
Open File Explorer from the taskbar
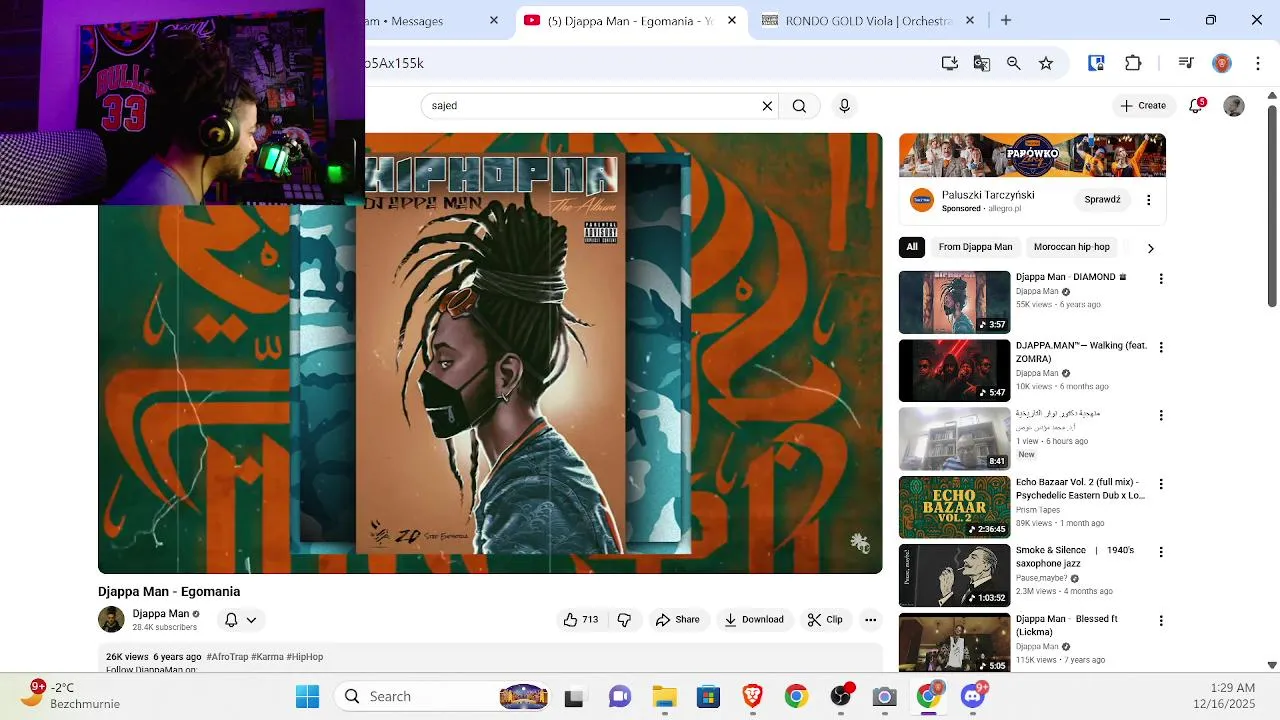pos(664,696)
